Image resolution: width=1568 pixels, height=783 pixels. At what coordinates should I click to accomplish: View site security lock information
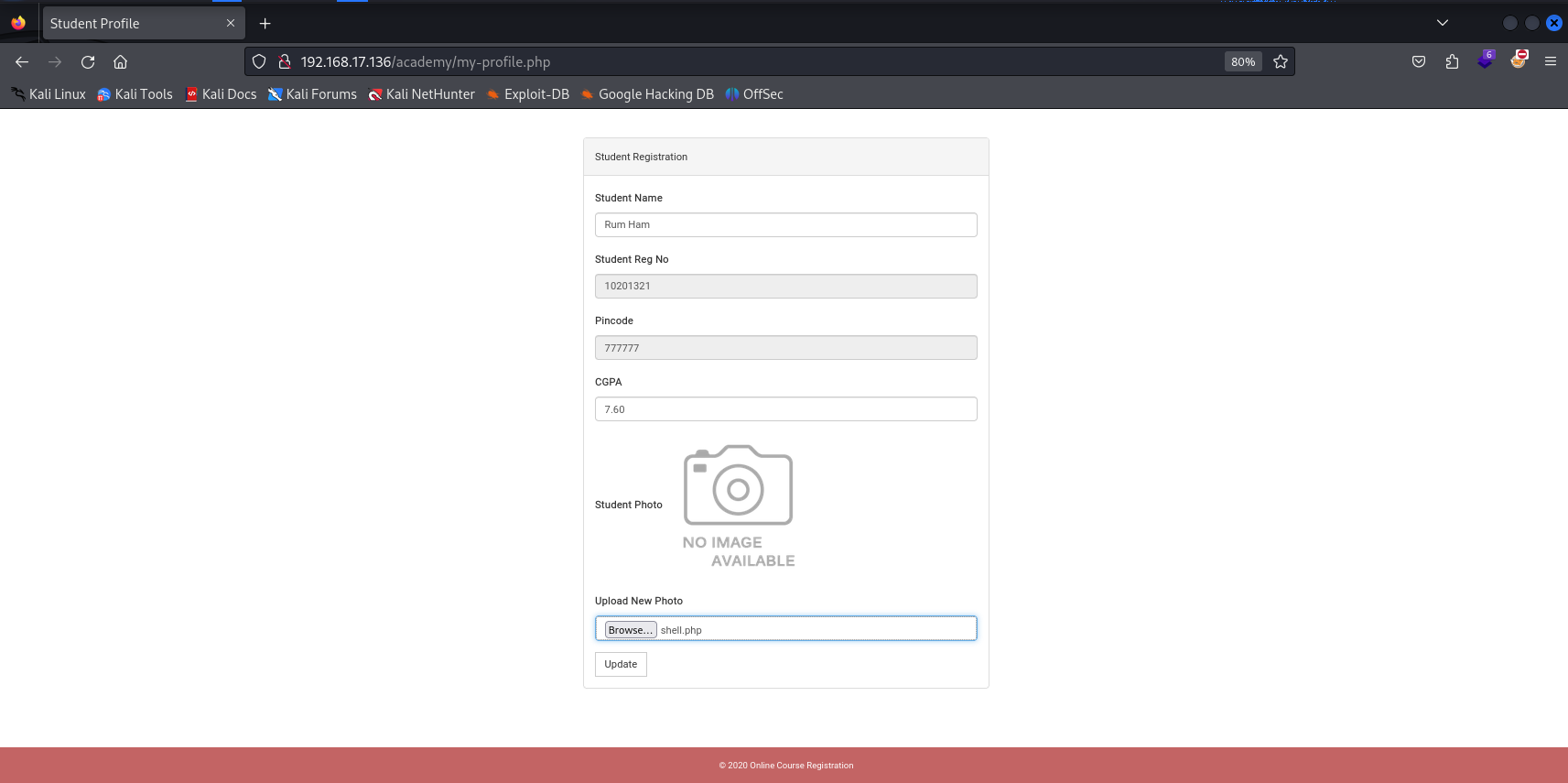[x=284, y=62]
